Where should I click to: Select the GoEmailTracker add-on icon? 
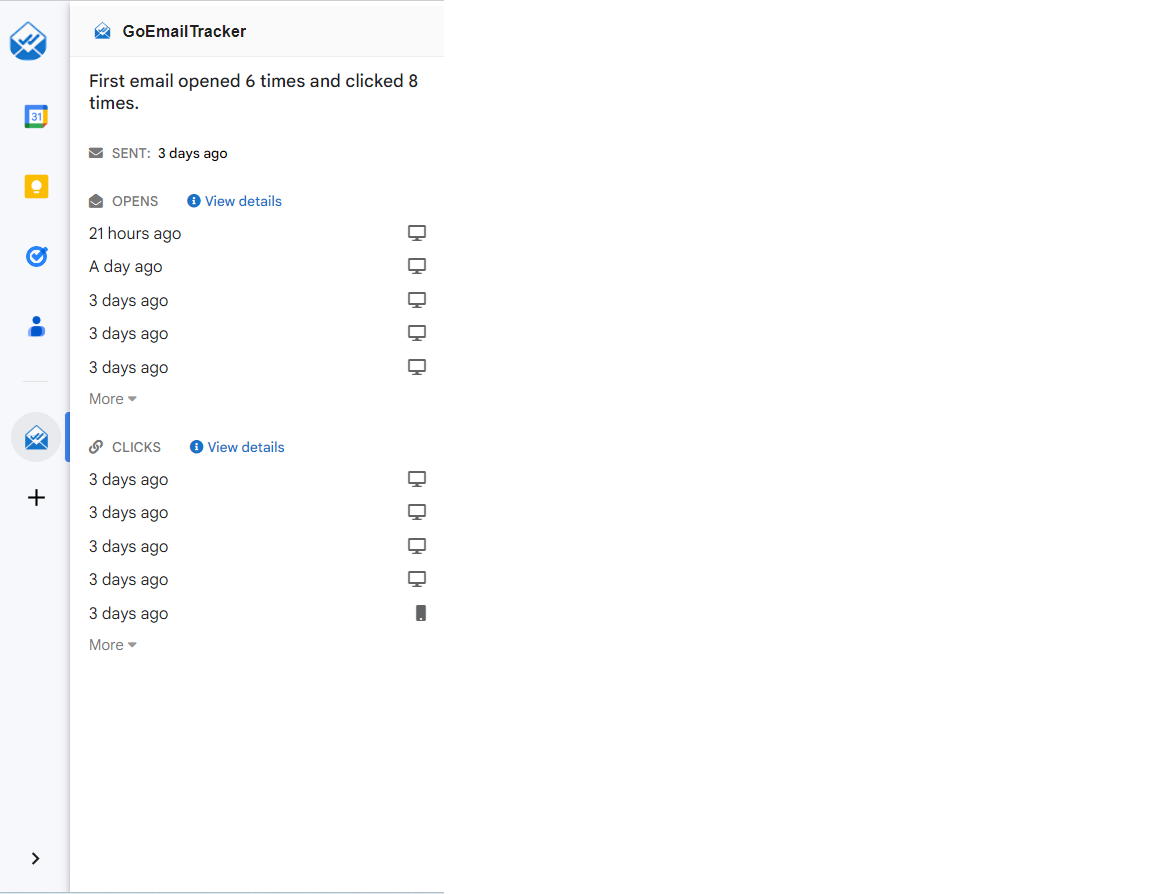pos(36,437)
